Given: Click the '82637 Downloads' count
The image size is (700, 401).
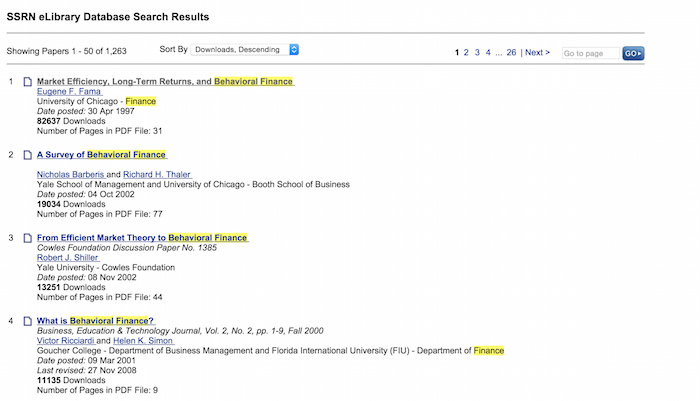Looking at the screenshot, I should pyautogui.click(x=71, y=121).
